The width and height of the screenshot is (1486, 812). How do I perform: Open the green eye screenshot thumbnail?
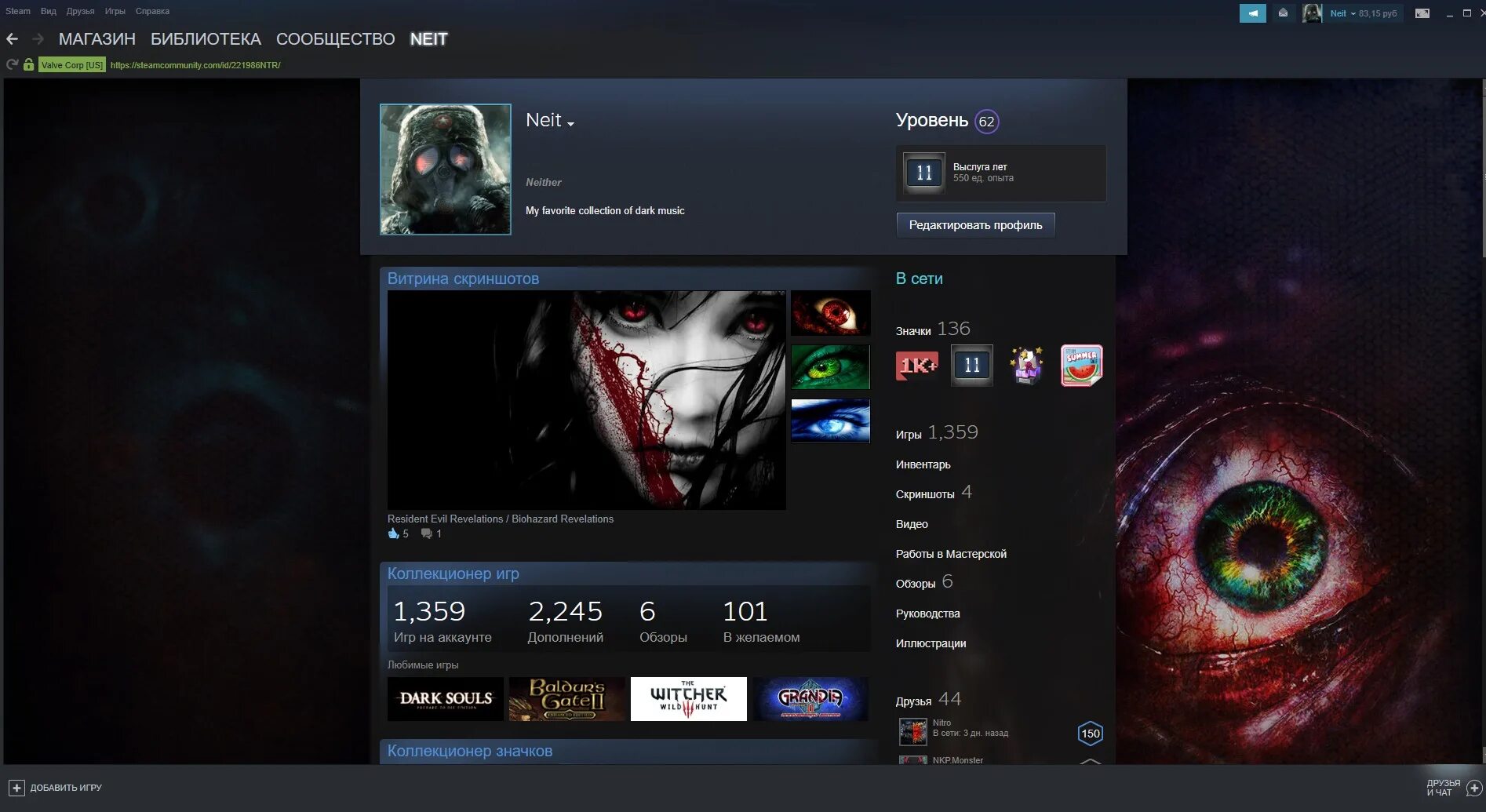coord(831,367)
